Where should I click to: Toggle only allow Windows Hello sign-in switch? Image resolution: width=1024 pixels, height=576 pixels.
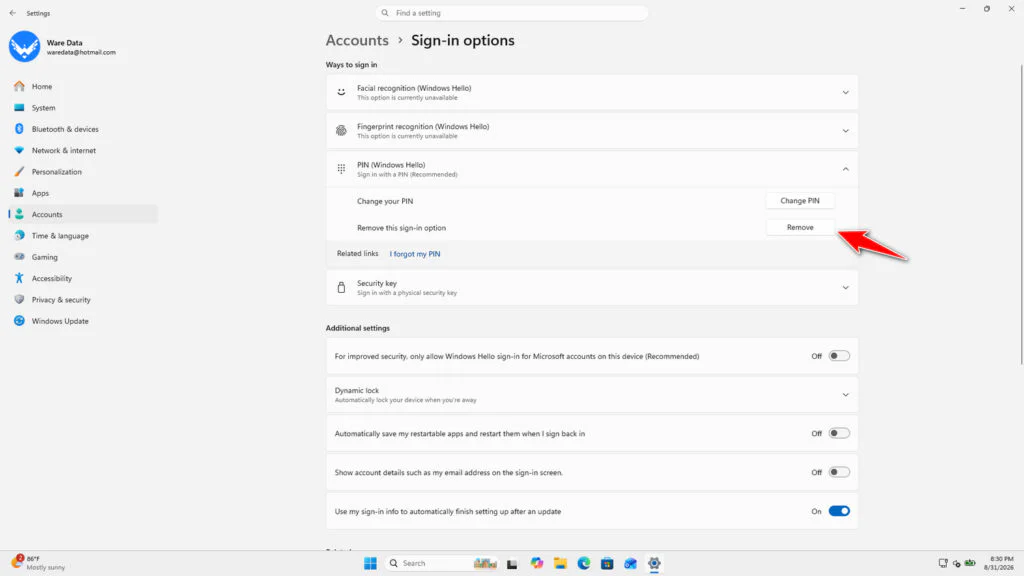(839, 356)
